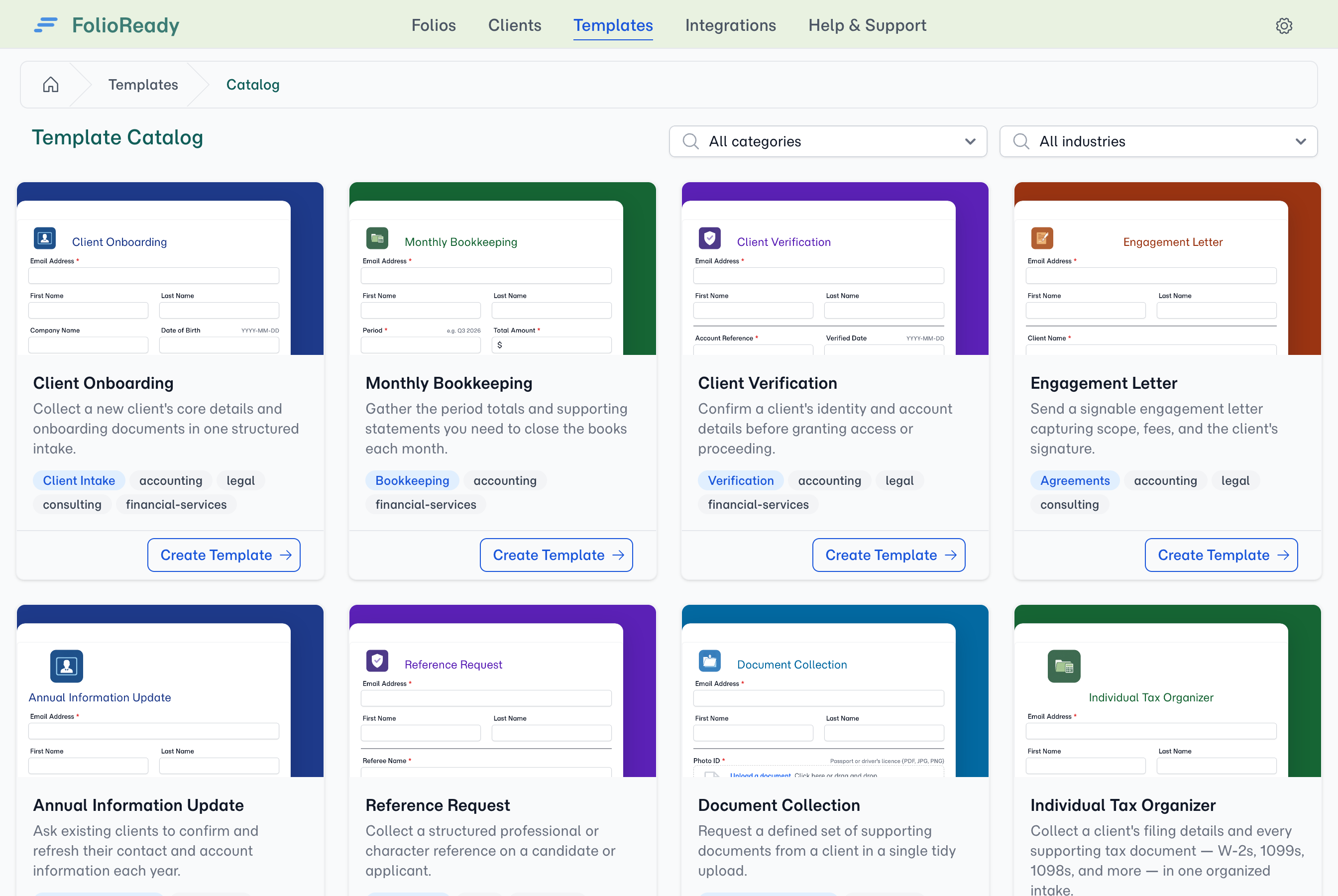This screenshot has width=1338, height=896.
Task: Click the Annual Information Update card title
Action: 138,805
